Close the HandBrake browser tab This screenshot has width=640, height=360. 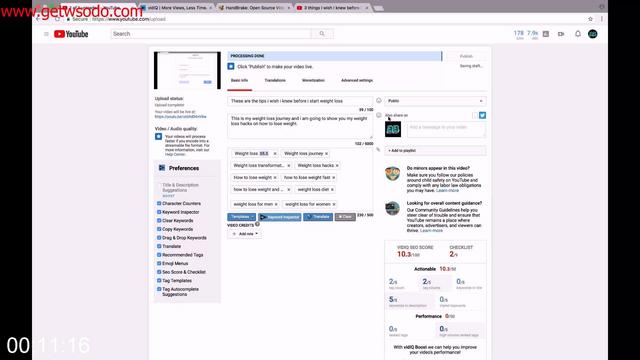pyautogui.click(x=289, y=8)
